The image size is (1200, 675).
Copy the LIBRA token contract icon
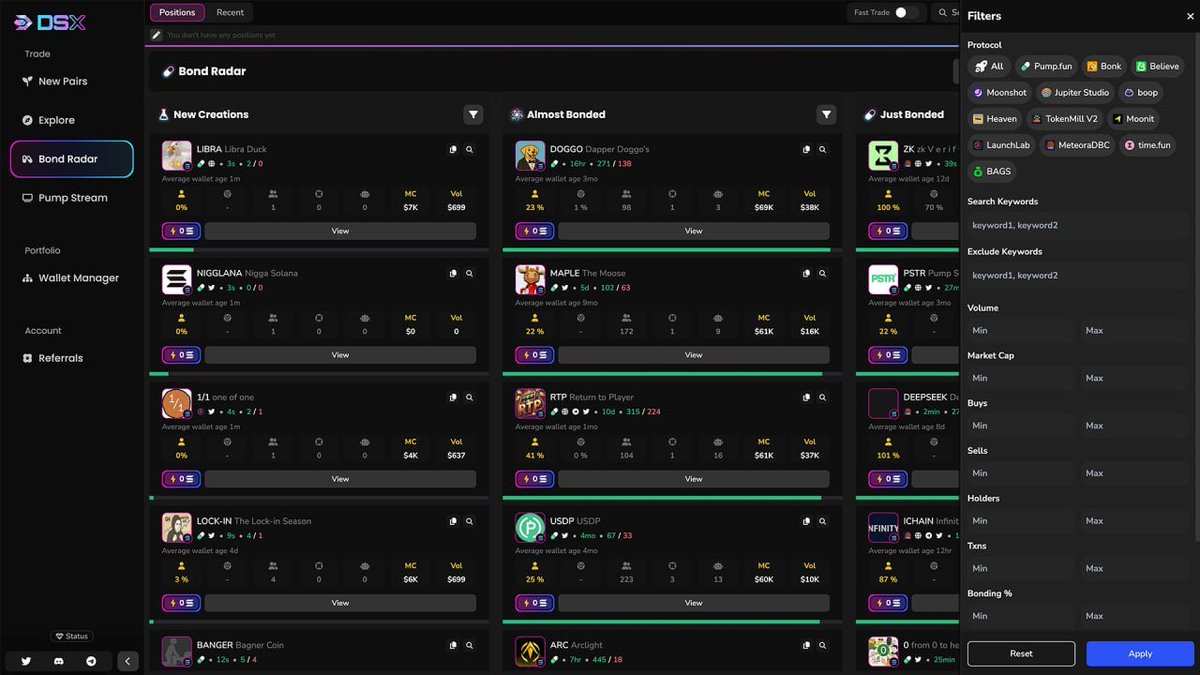click(452, 147)
